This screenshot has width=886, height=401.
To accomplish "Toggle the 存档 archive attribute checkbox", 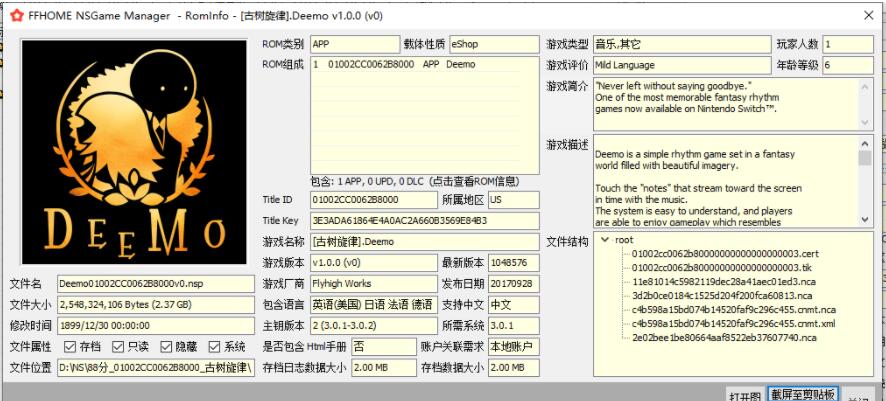I will (x=70, y=346).
